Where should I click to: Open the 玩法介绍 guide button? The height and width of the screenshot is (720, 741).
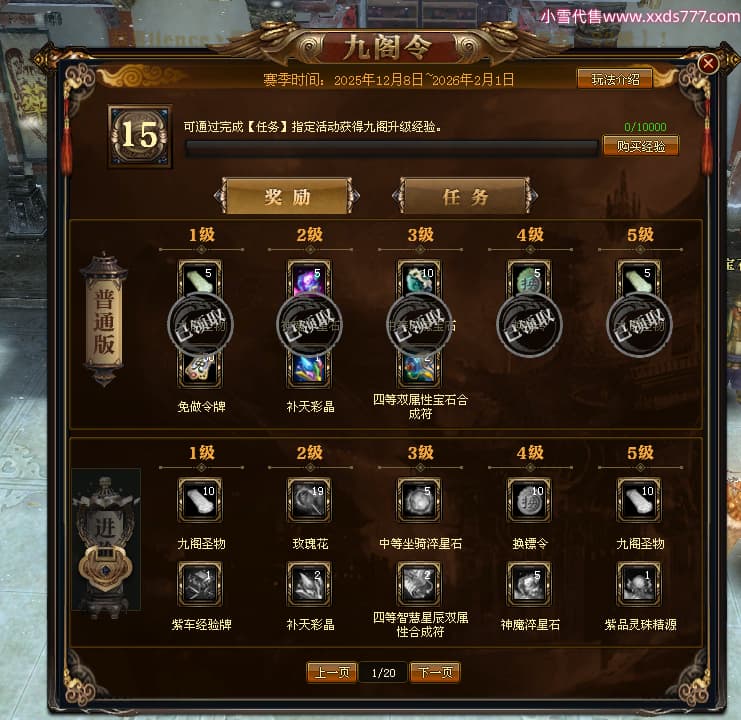(615, 79)
